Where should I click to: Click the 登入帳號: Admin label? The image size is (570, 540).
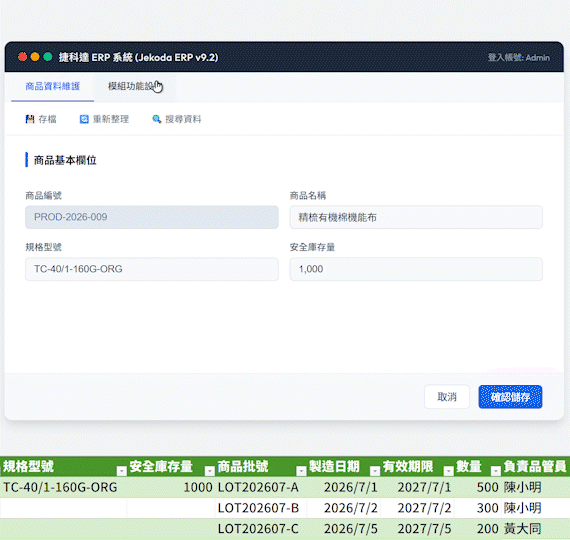click(x=519, y=57)
